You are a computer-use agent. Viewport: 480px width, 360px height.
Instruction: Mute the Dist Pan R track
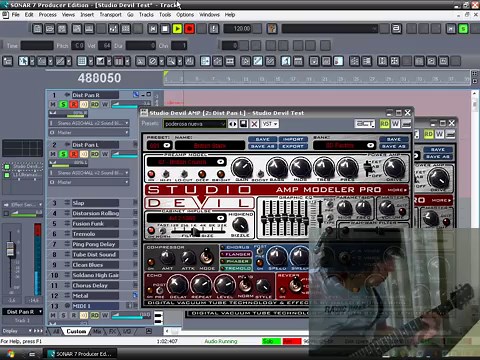point(53,104)
